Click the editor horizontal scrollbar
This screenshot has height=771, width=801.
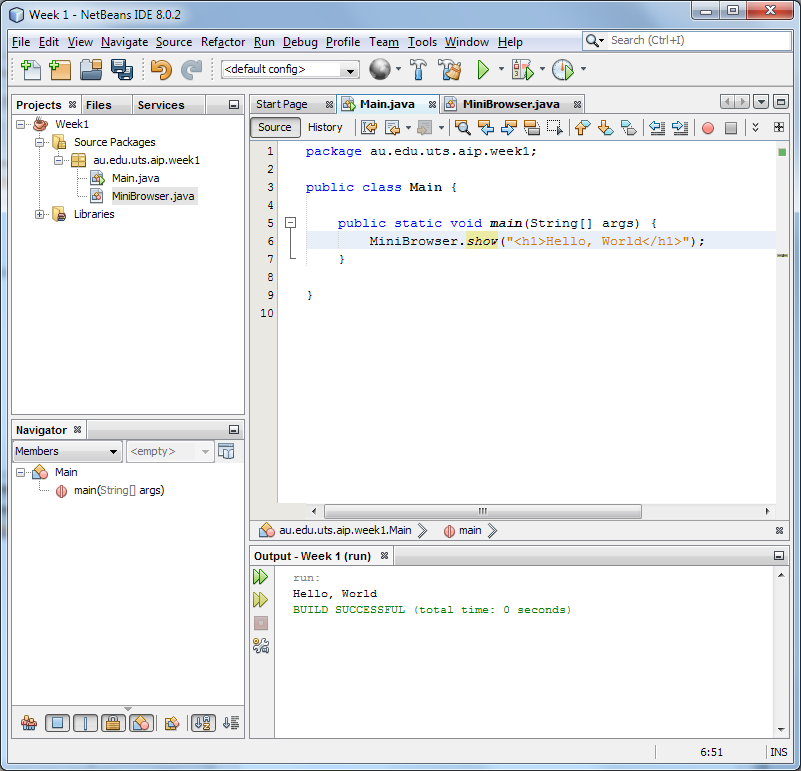tap(482, 511)
